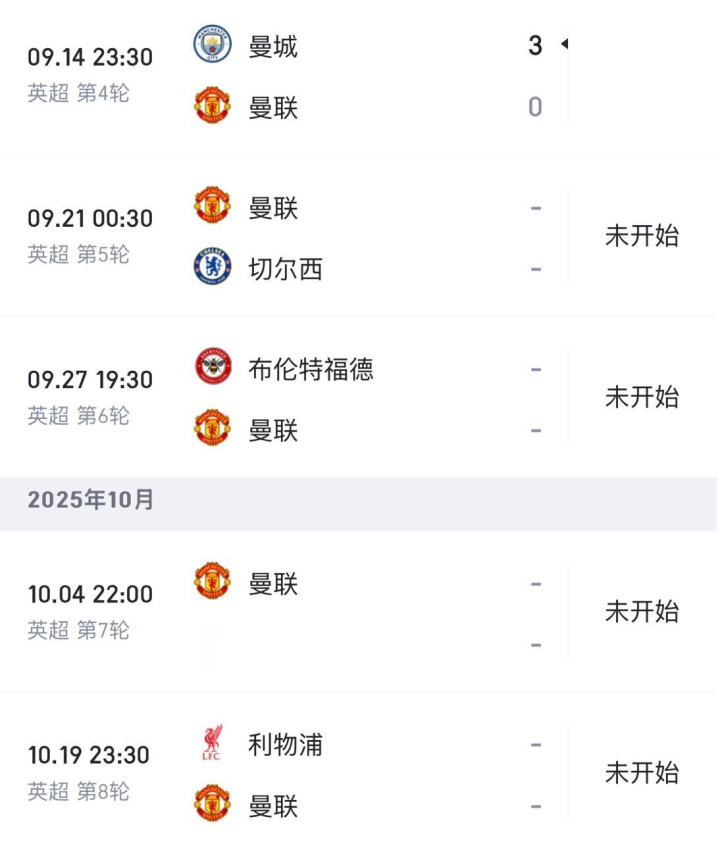Open 未开始 status for the 10.04 match
The width and height of the screenshot is (720, 842).
pos(642,612)
